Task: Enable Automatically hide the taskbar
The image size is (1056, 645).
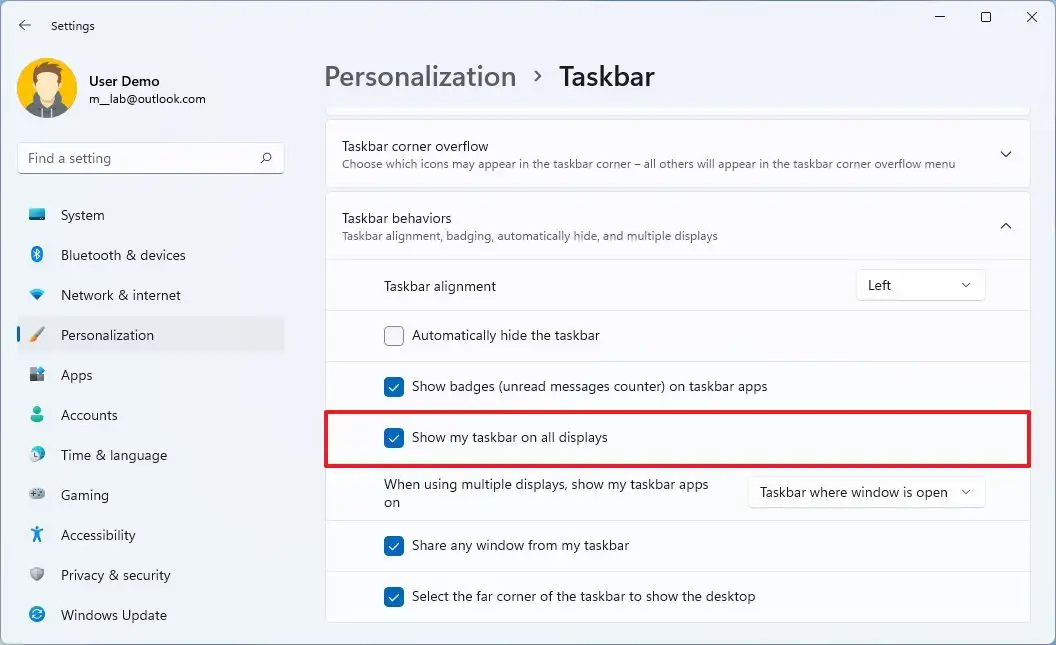Action: (x=394, y=336)
